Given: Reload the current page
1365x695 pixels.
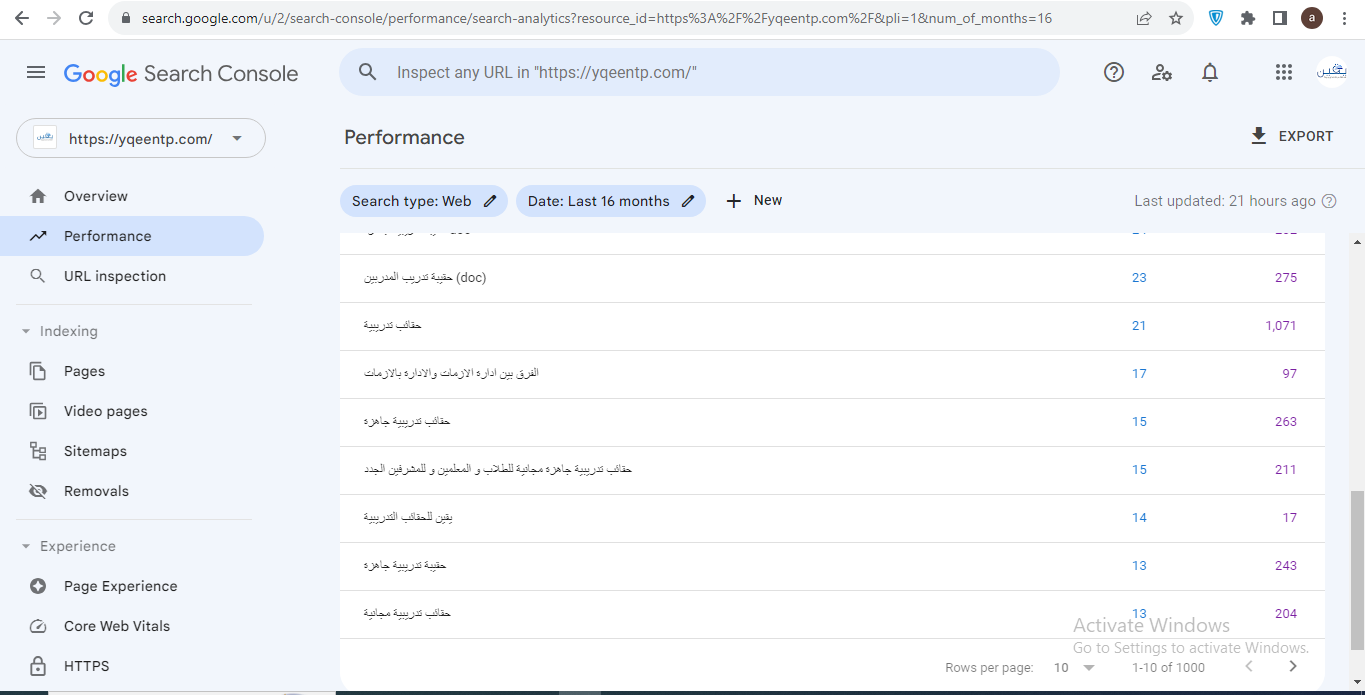Looking at the screenshot, I should pyautogui.click(x=86, y=18).
